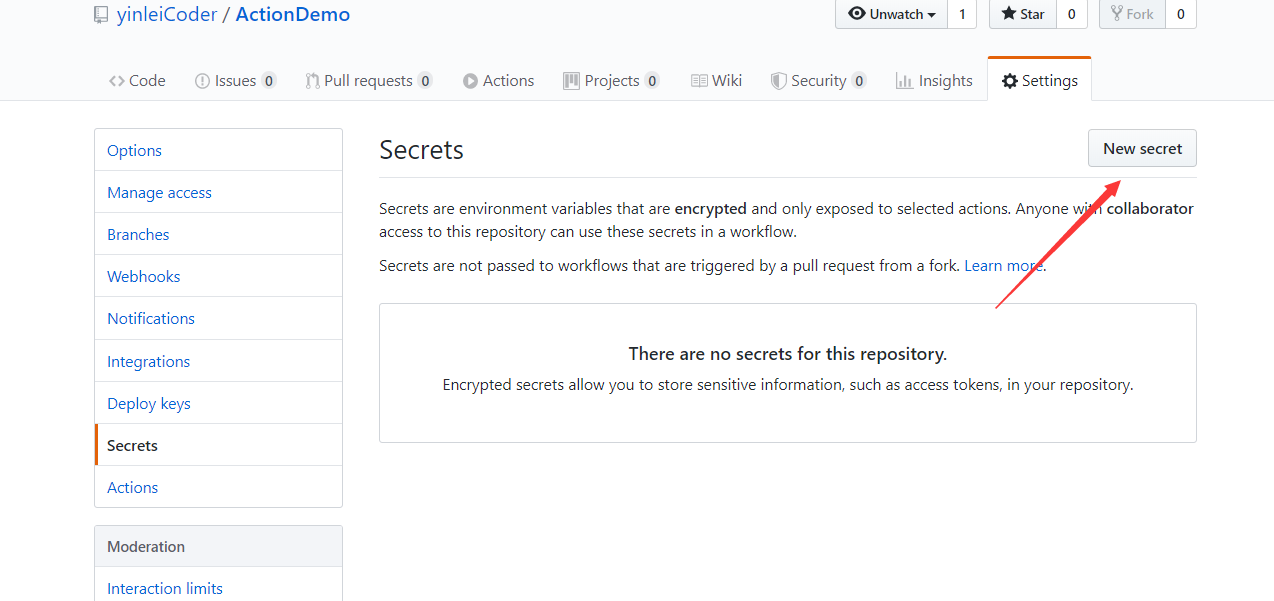This screenshot has width=1274, height=601.
Task: Open the Unwatch dropdown menu
Action: 891,14
